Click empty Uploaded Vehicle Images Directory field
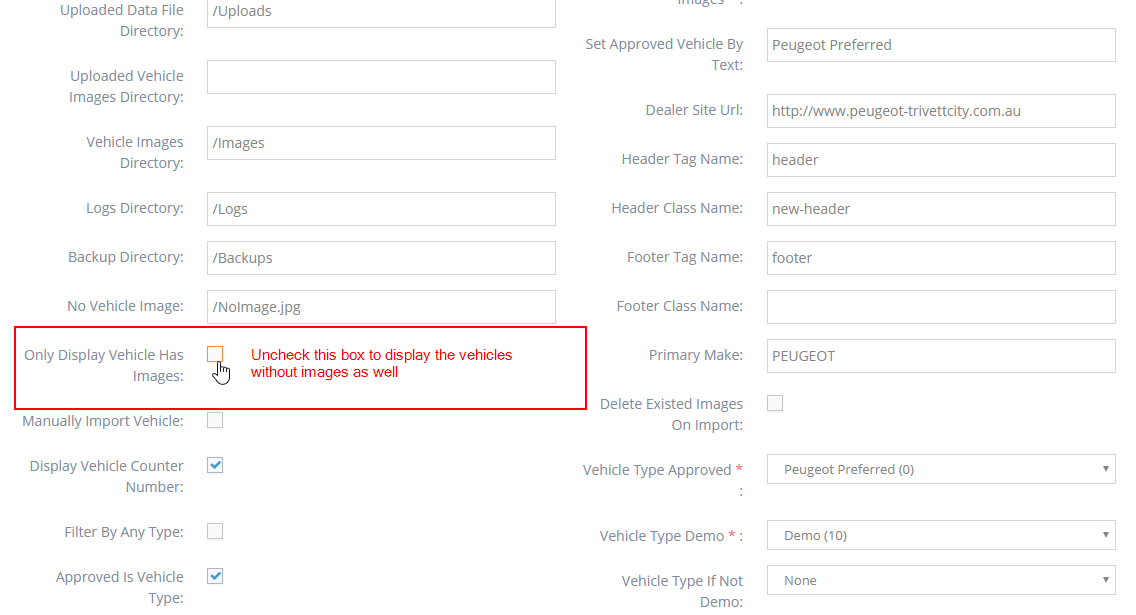 (x=381, y=77)
